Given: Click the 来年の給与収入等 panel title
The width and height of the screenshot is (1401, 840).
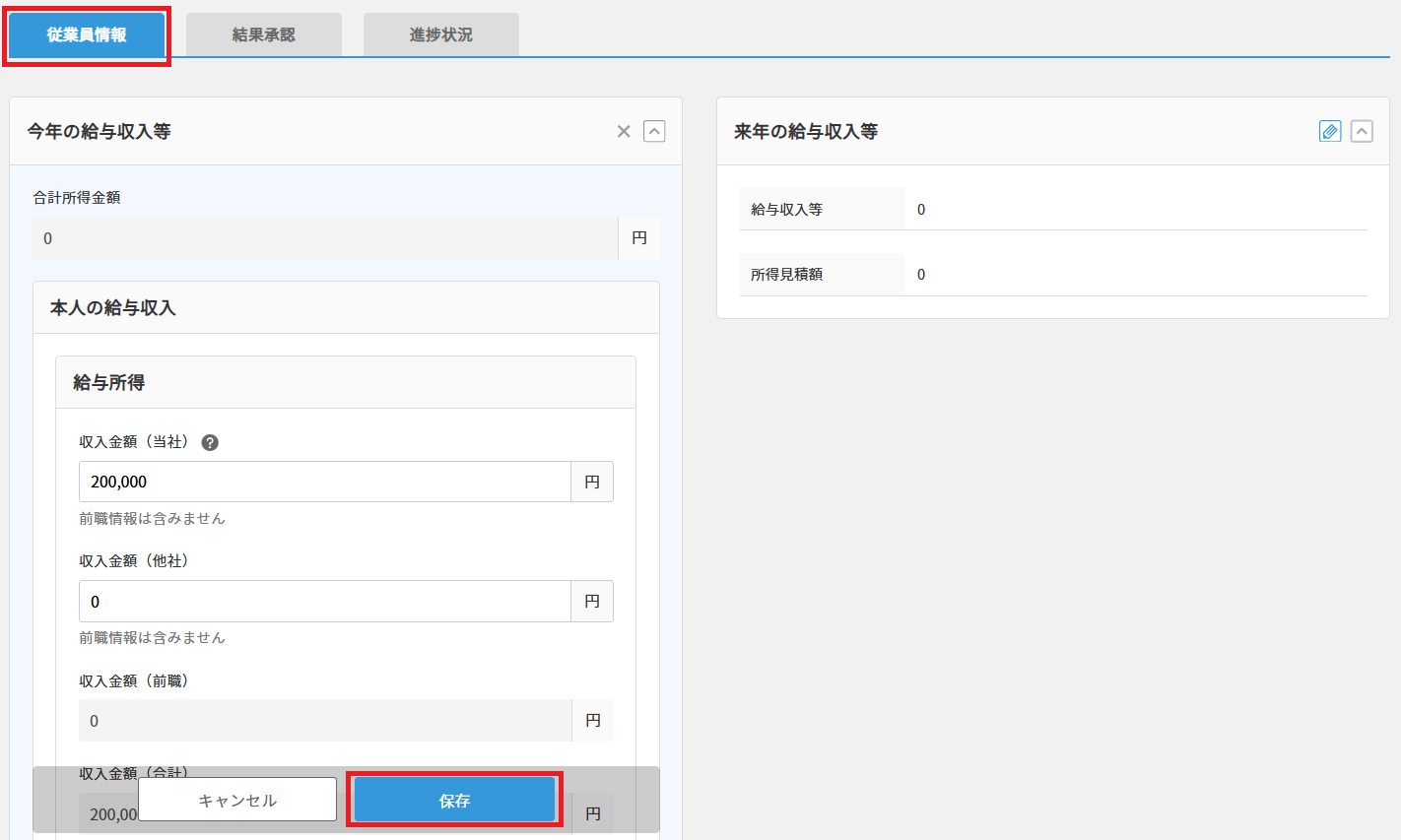Looking at the screenshot, I should [x=806, y=132].
